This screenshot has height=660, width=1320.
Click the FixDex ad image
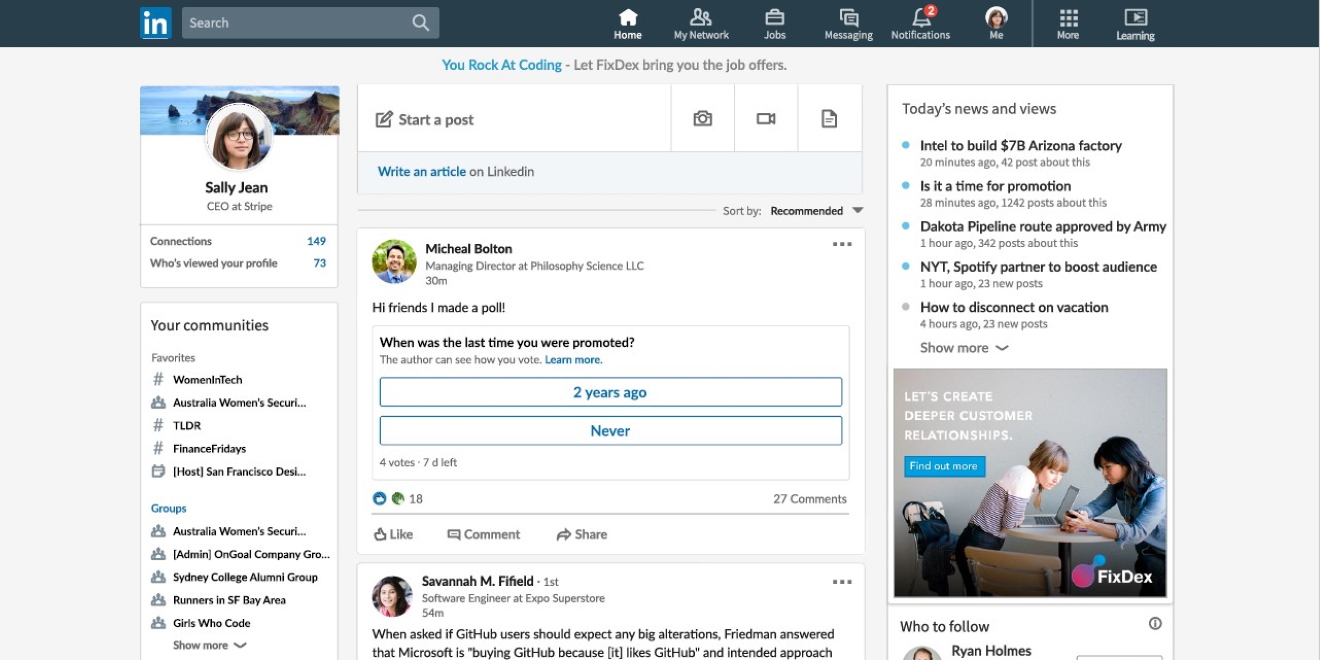(x=1030, y=483)
